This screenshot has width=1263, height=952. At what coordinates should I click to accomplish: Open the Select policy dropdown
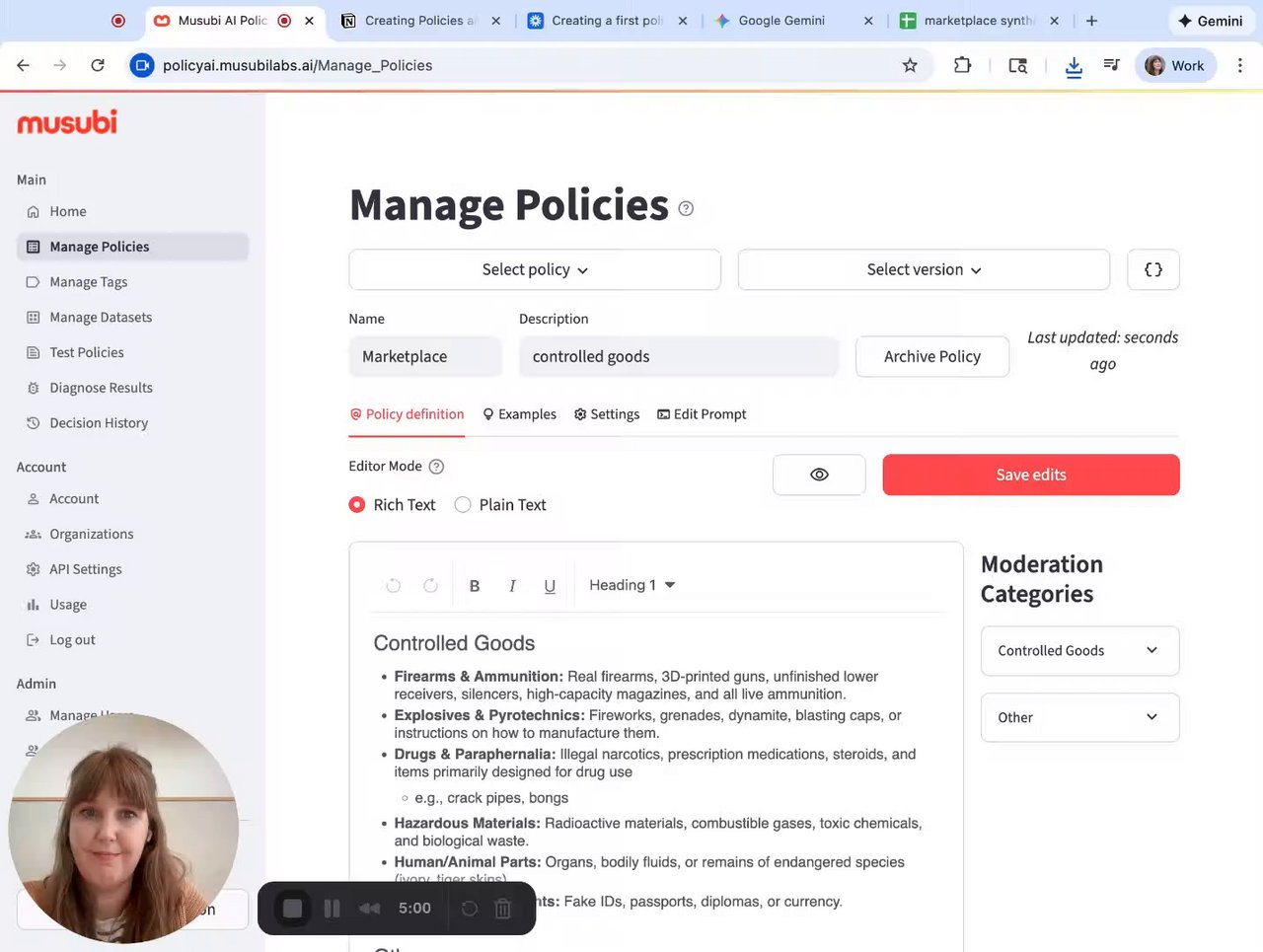click(535, 269)
